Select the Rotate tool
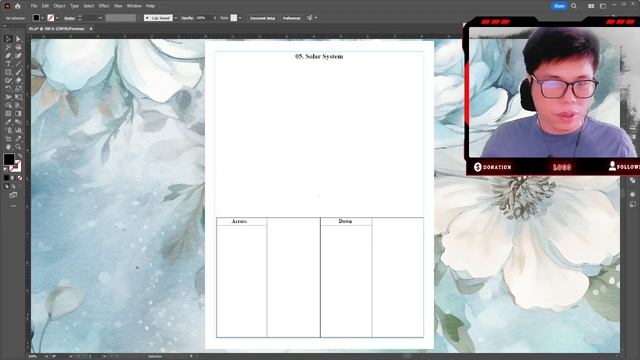The height and width of the screenshot is (360, 640). pyautogui.click(x=8, y=89)
